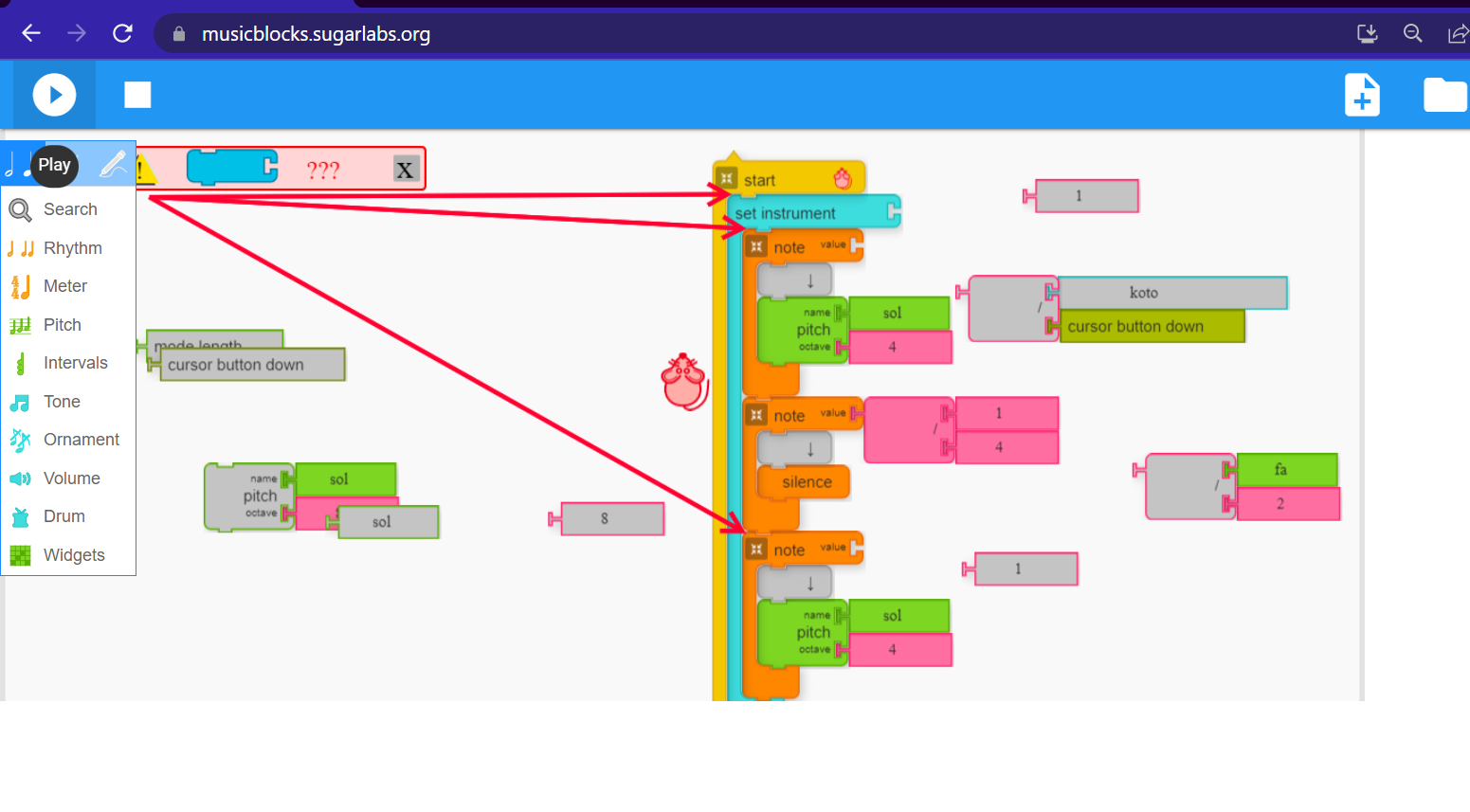Collapse the first note value block

point(755,246)
